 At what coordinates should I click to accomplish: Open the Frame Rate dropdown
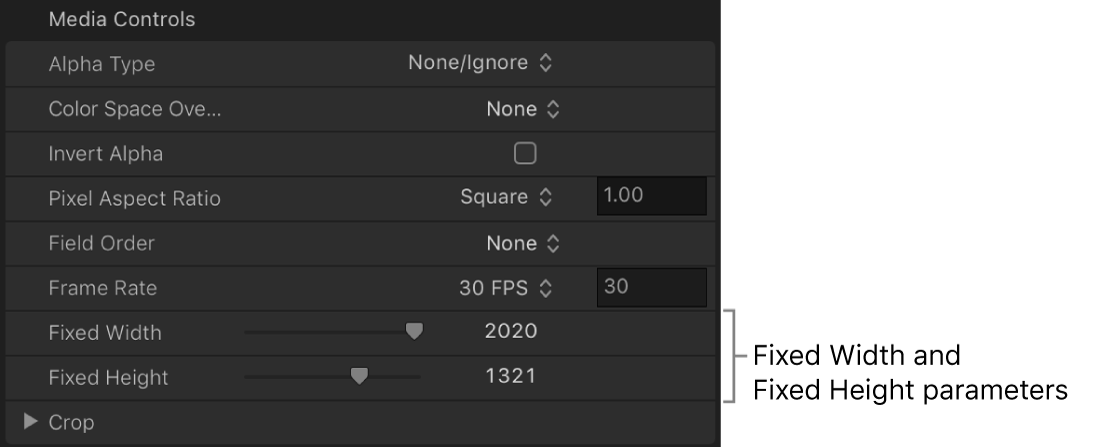pyautogui.click(x=505, y=288)
